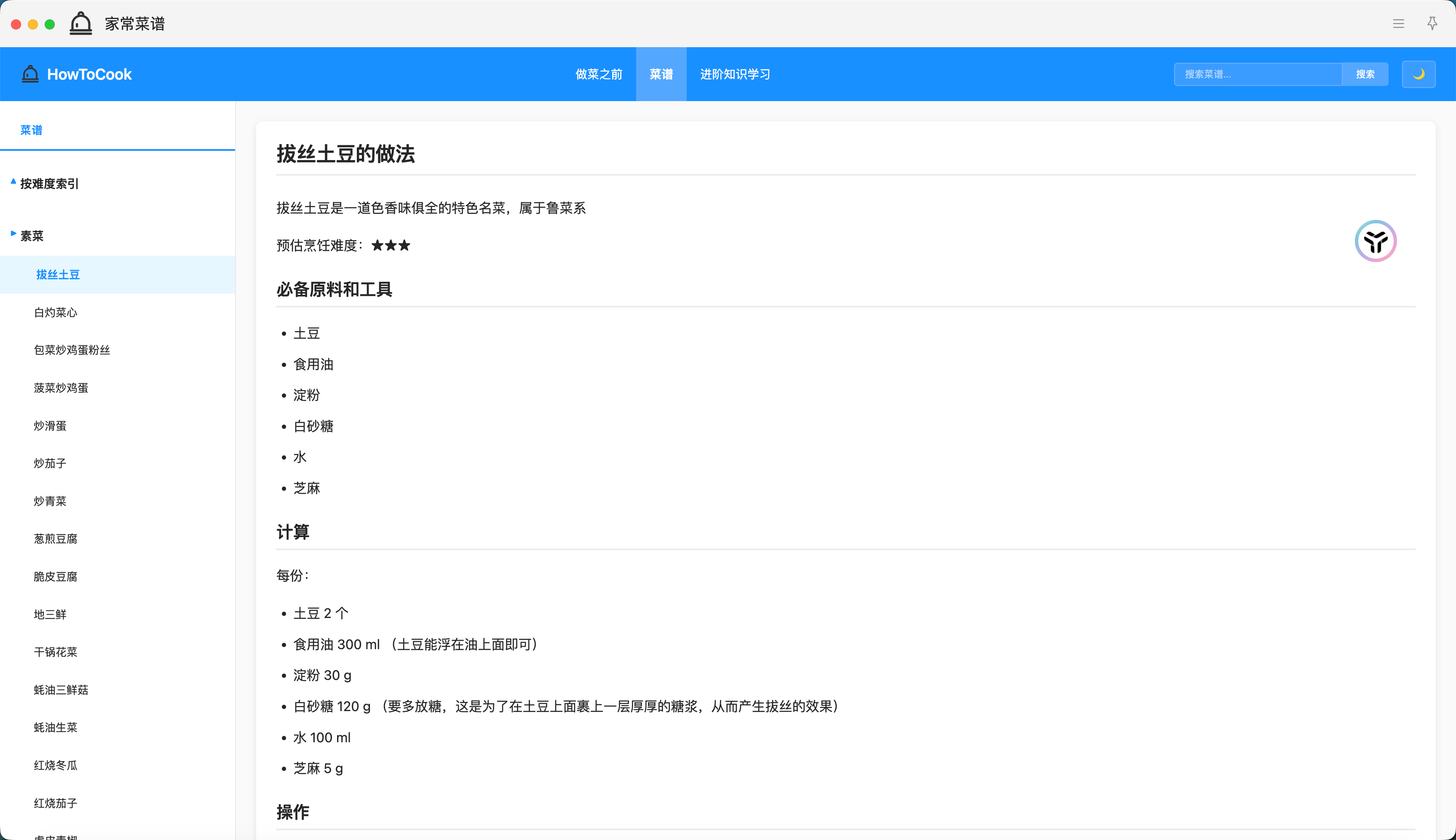Open the hamburger menu in the title bar
The image size is (1456, 840).
pyautogui.click(x=1398, y=24)
